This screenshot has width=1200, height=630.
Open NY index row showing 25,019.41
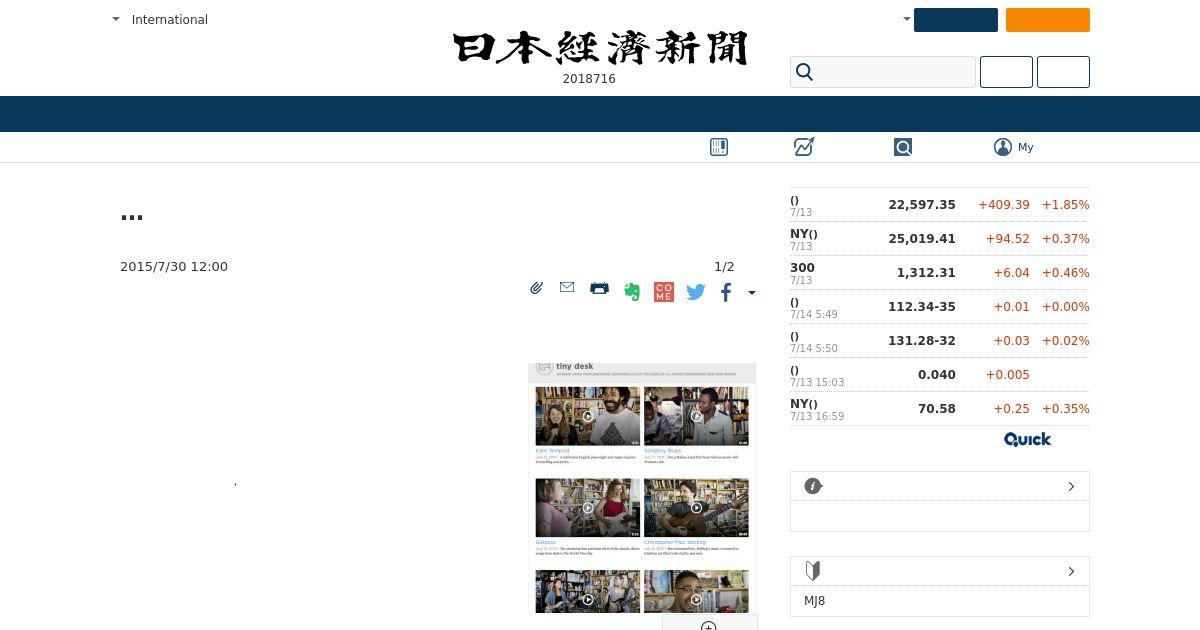point(940,239)
